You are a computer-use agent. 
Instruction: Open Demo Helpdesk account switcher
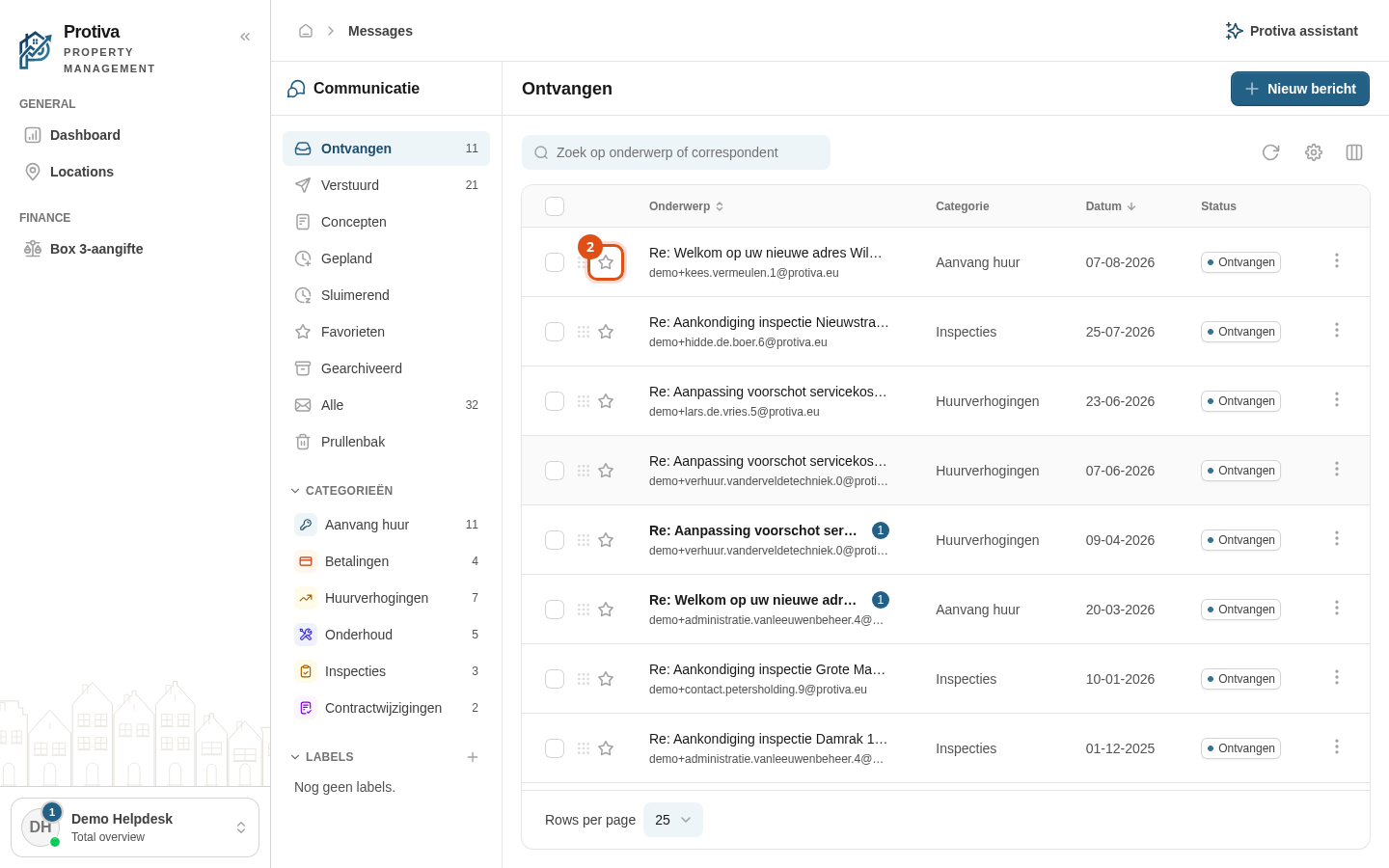135,827
